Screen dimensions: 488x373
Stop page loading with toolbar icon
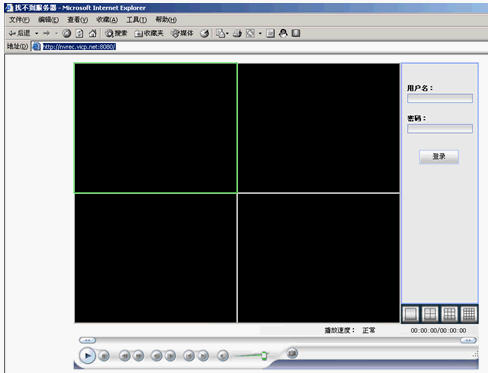(67, 33)
